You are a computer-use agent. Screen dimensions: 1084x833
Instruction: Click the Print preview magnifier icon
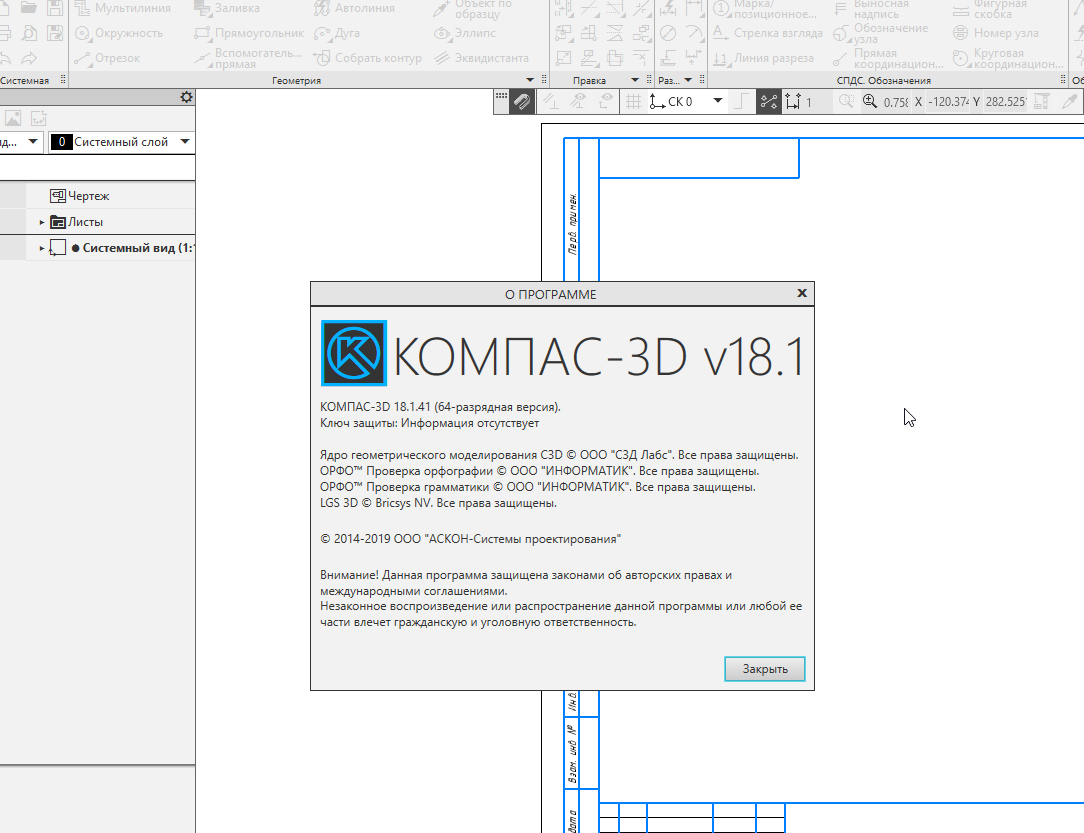tap(29, 33)
